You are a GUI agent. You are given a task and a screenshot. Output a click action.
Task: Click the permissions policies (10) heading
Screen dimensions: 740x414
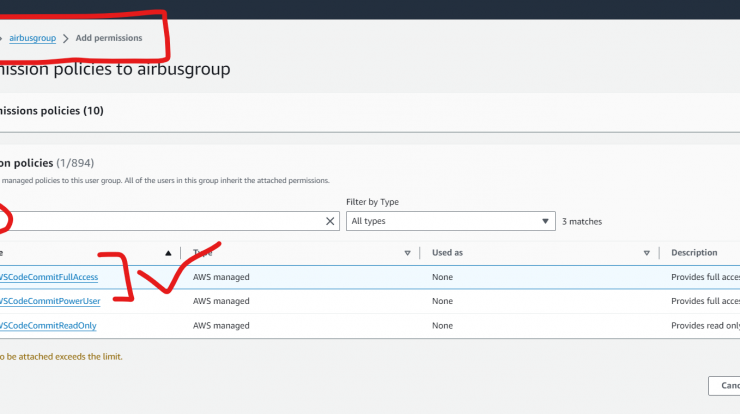pyautogui.click(x=51, y=110)
